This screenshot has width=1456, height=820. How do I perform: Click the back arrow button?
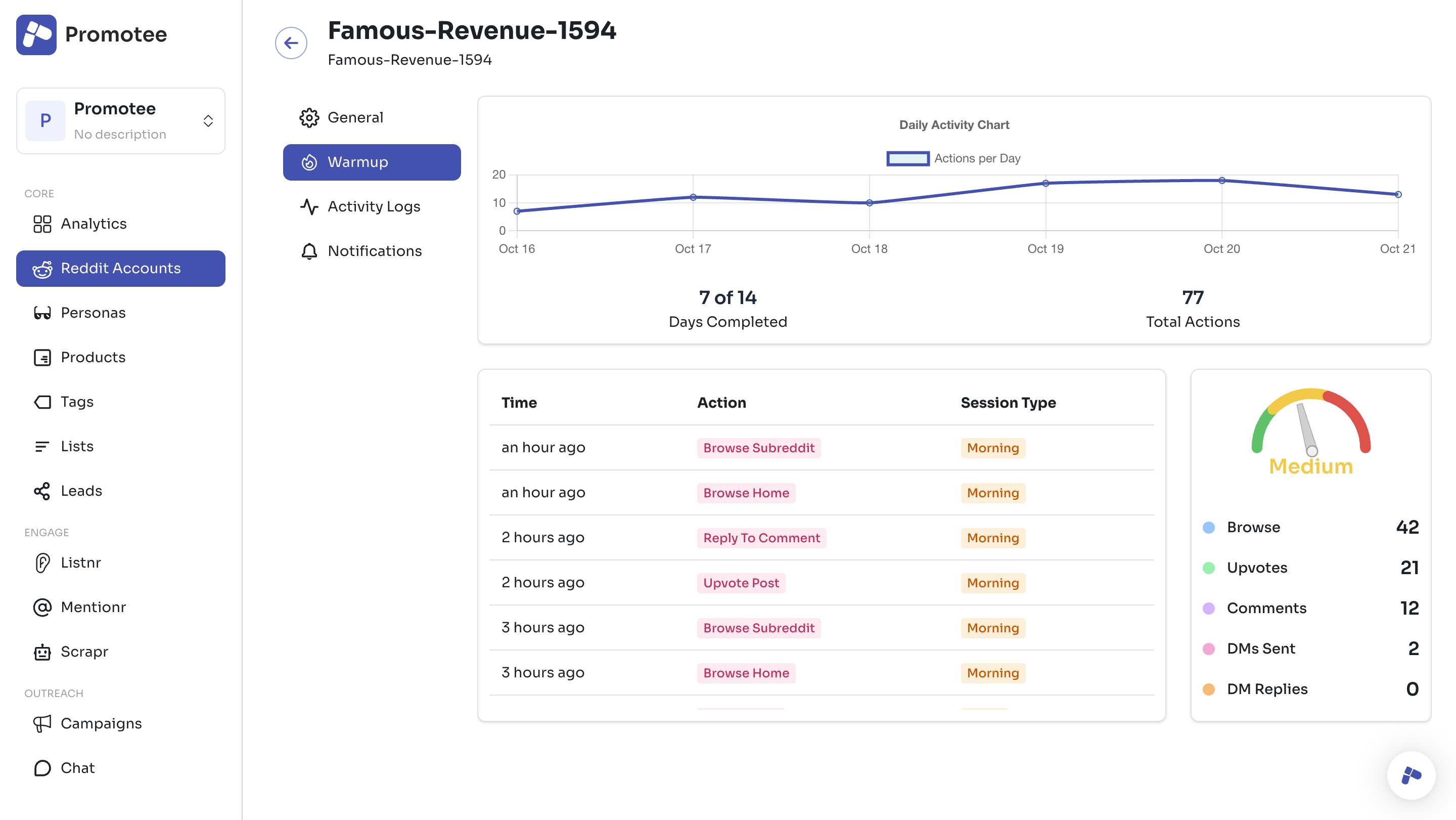(x=291, y=43)
